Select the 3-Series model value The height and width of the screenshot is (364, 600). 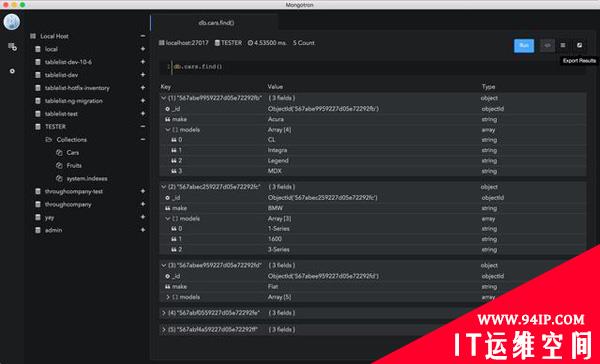[x=279, y=250]
